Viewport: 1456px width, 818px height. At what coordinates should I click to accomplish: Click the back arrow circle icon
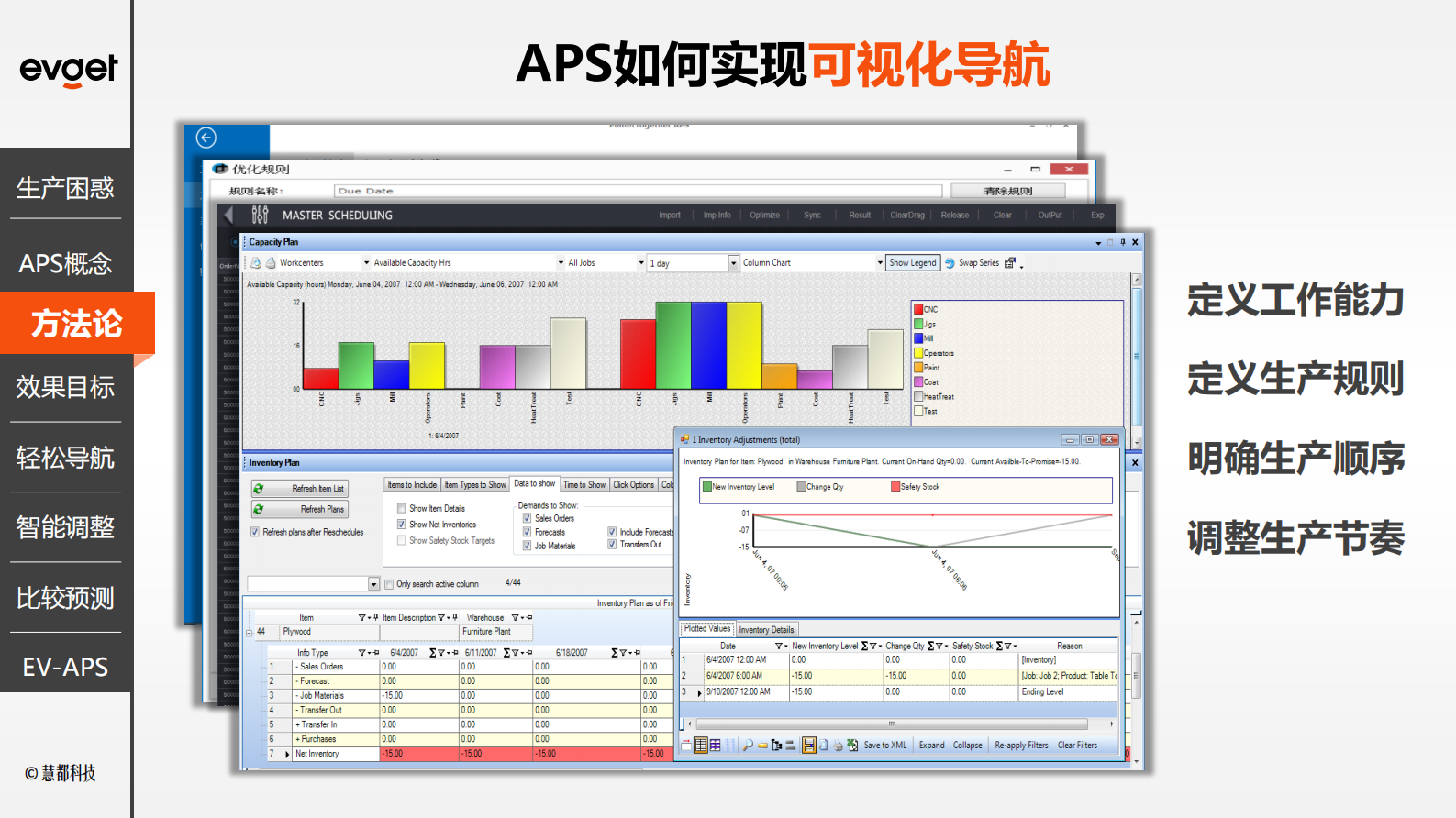pyautogui.click(x=206, y=138)
